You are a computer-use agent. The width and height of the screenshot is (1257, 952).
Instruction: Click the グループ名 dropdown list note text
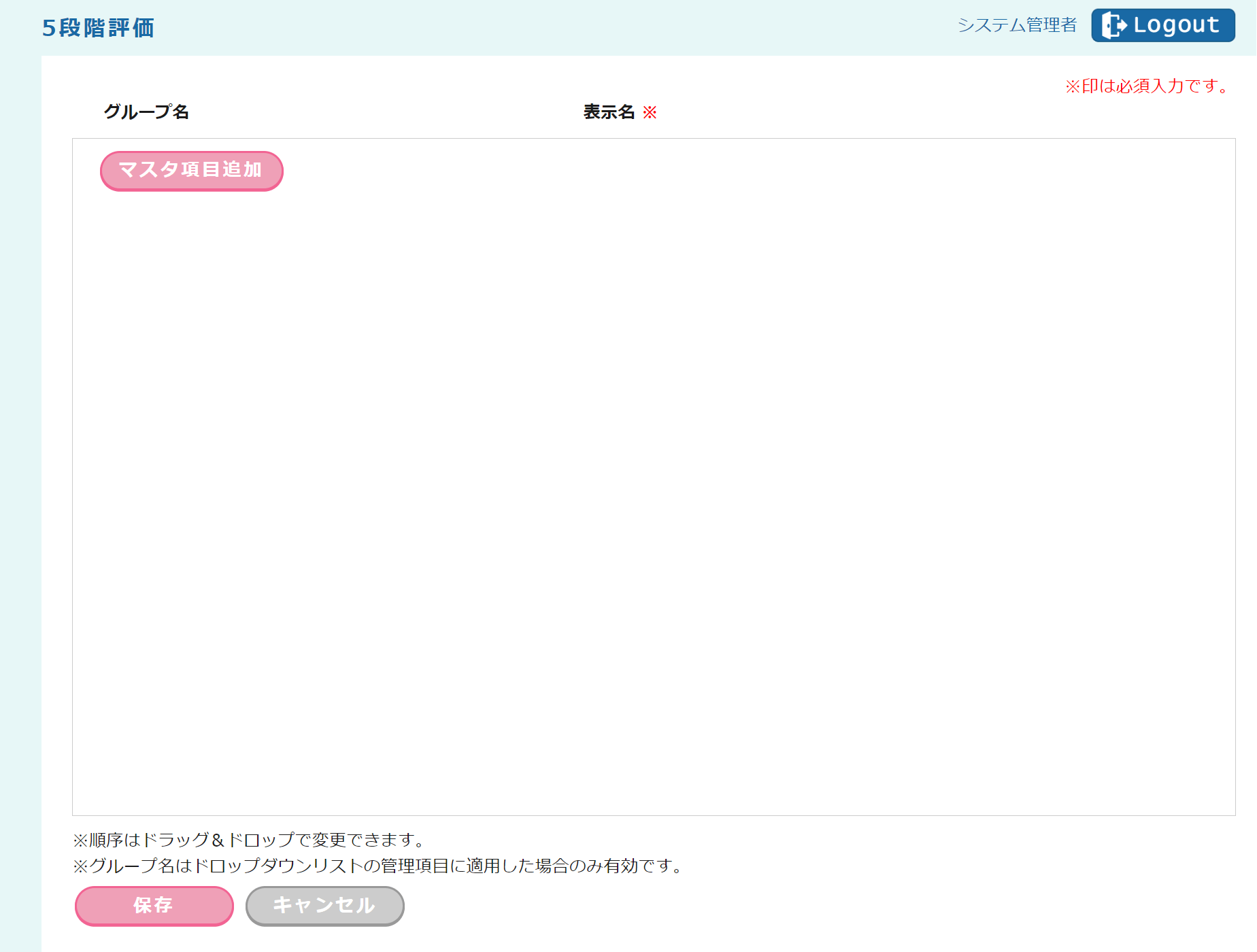pyautogui.click(x=379, y=866)
